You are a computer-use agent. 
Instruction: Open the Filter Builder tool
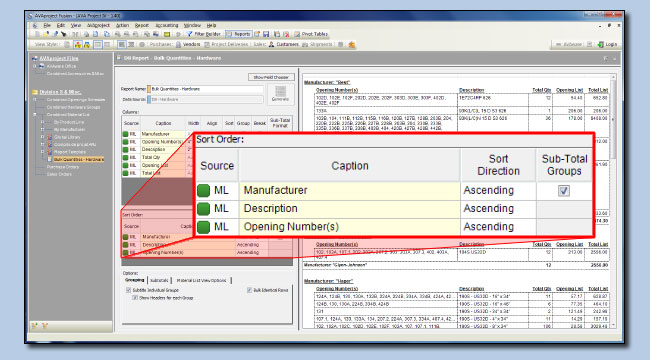[203, 34]
